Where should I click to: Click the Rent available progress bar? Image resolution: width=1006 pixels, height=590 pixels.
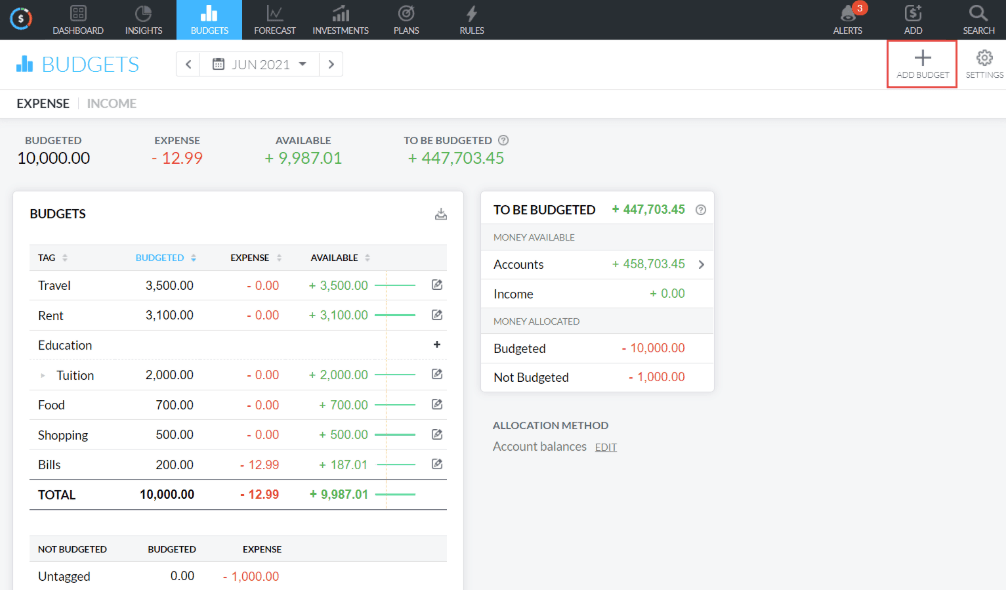395,315
